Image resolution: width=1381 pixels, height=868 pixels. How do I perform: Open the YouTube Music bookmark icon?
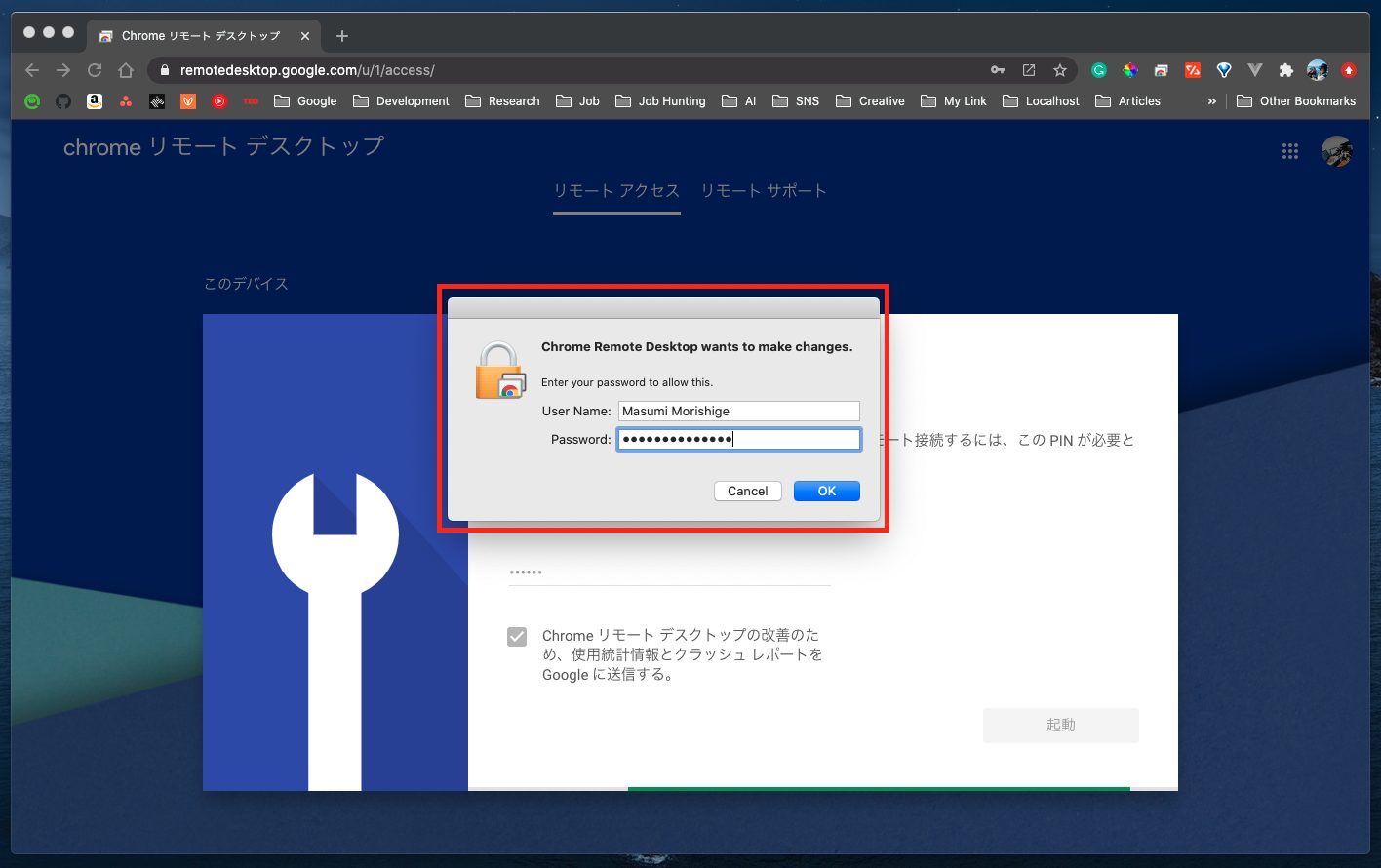pos(219,100)
